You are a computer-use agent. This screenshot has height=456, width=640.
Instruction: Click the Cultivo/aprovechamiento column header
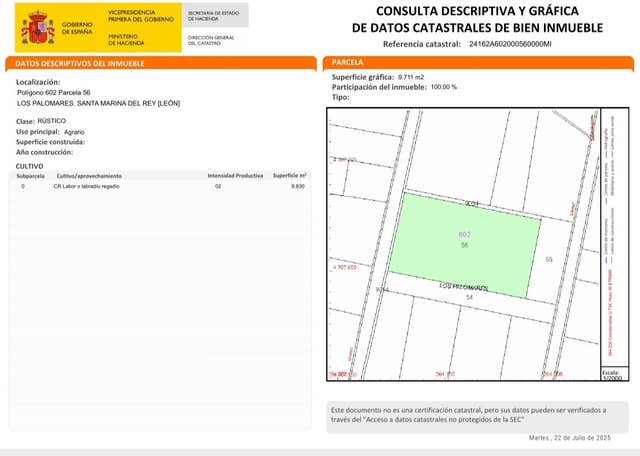89,175
